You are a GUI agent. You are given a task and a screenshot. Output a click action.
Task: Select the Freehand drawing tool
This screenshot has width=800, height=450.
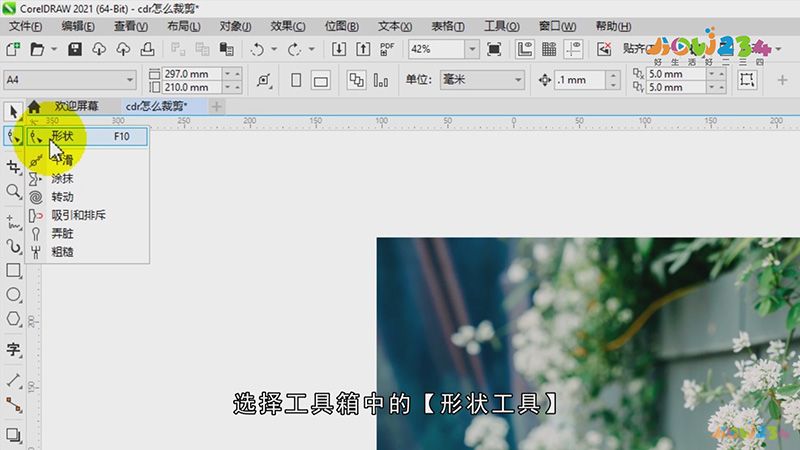coord(13,223)
